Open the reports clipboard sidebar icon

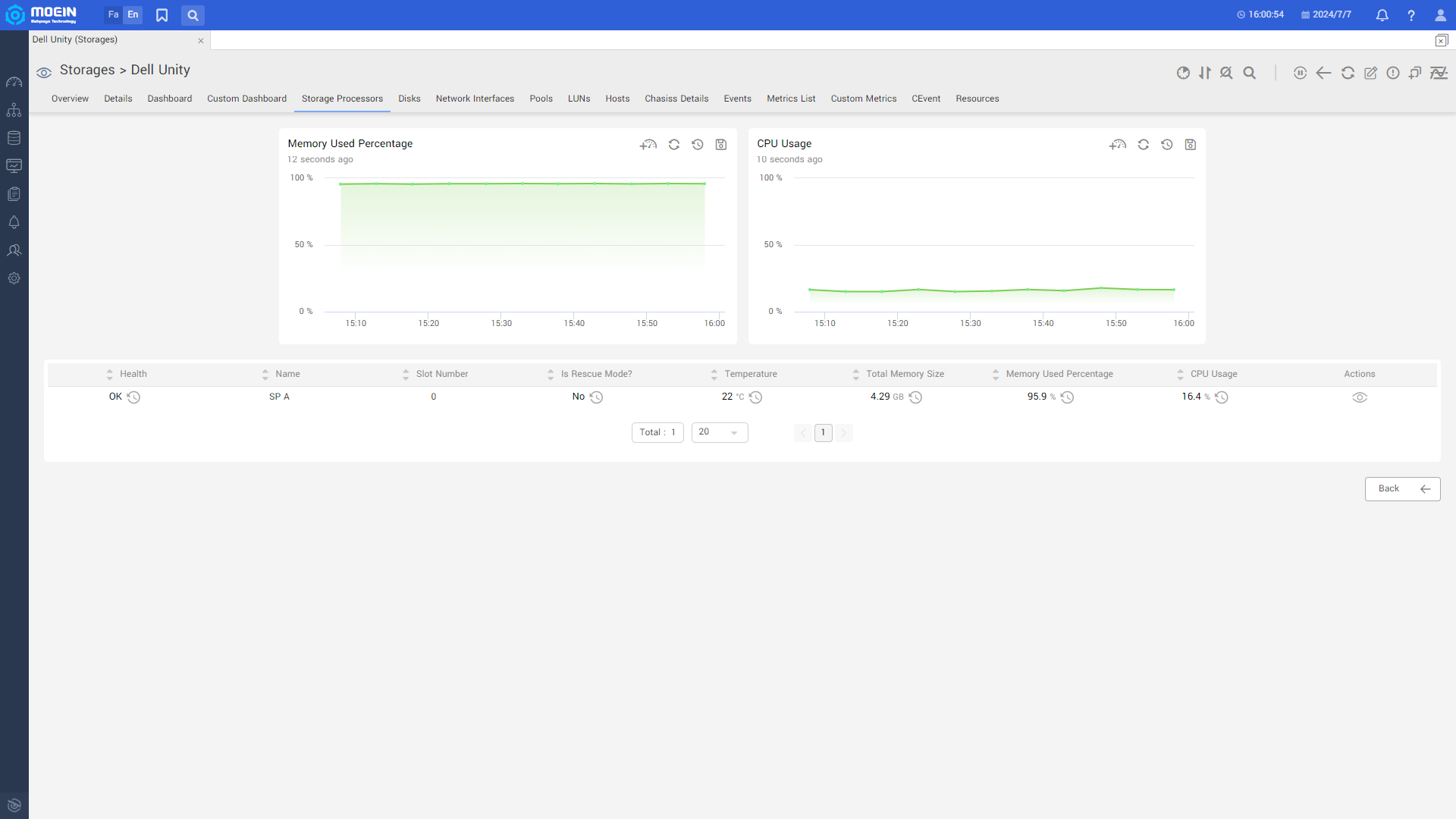pos(14,194)
